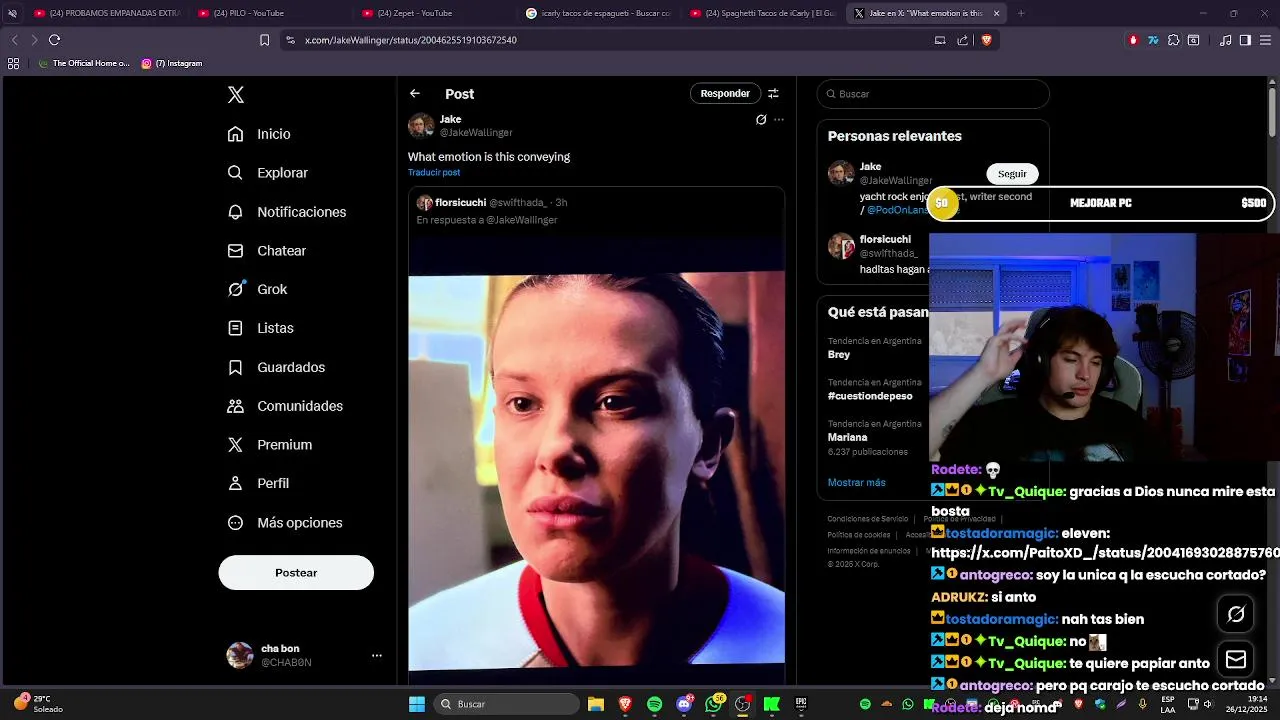
Task: Click the share icon in address bar
Action: coord(962,40)
